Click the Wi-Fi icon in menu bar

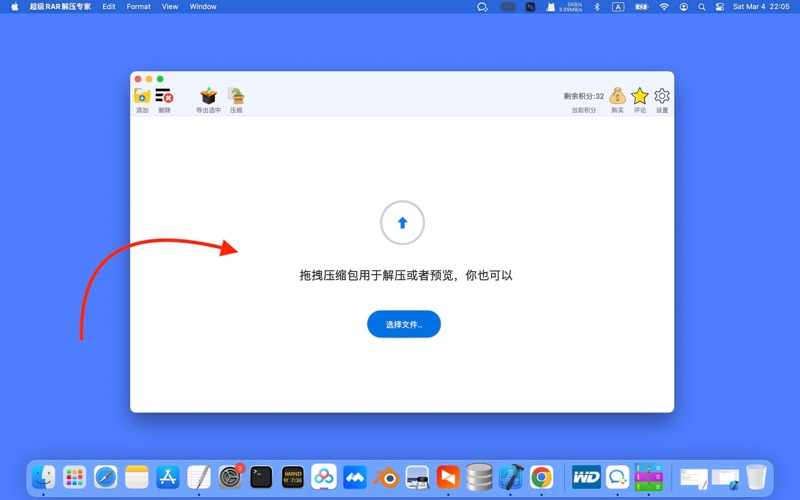click(664, 7)
